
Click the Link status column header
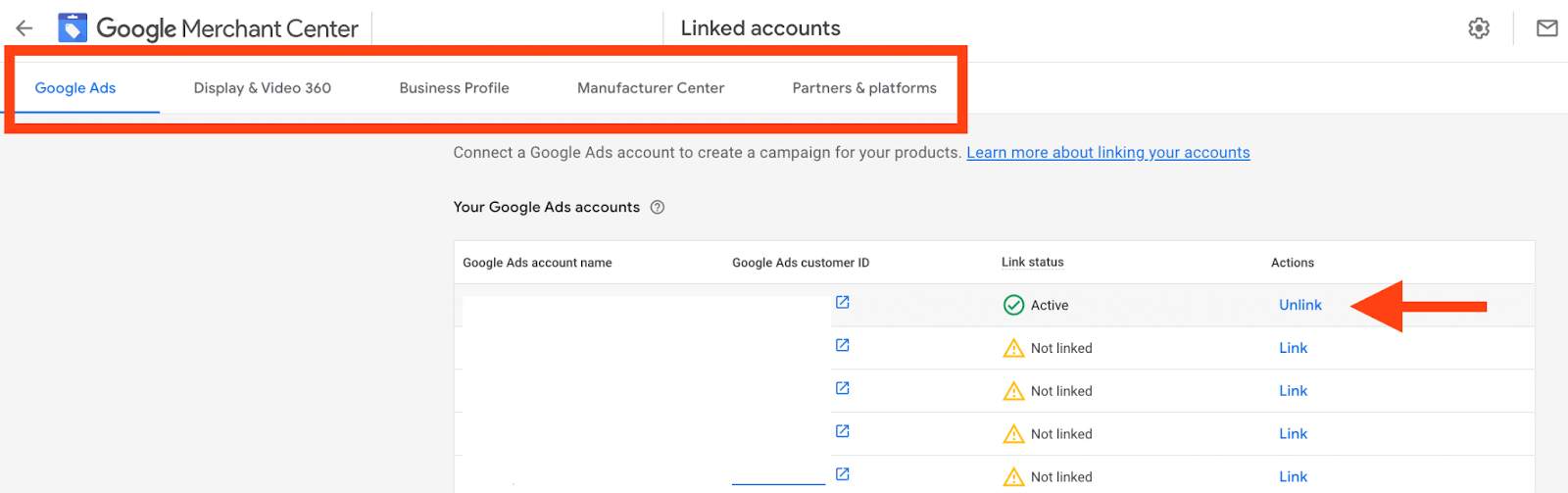point(1032,263)
